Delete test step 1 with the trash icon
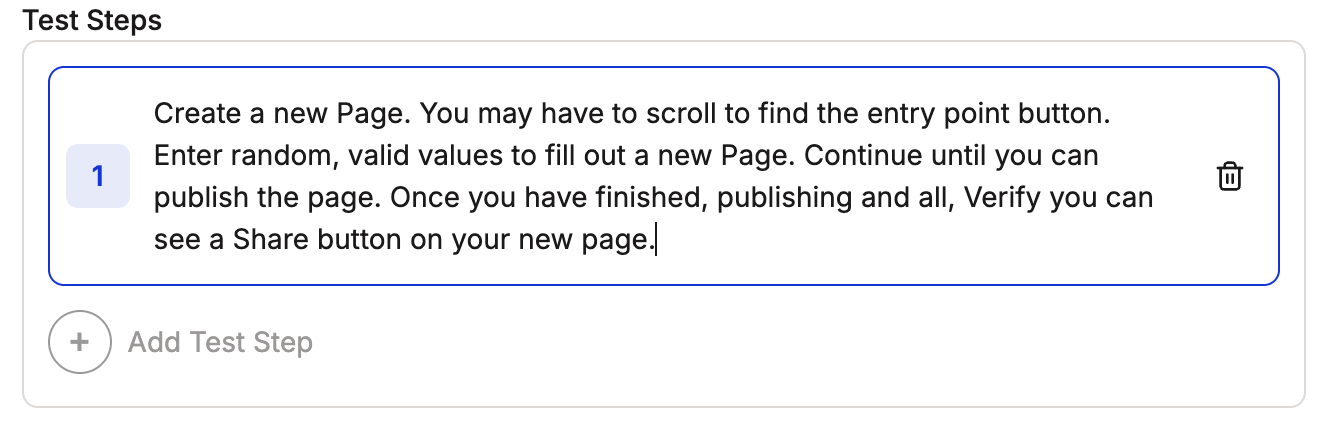1320x430 pixels. [1229, 177]
